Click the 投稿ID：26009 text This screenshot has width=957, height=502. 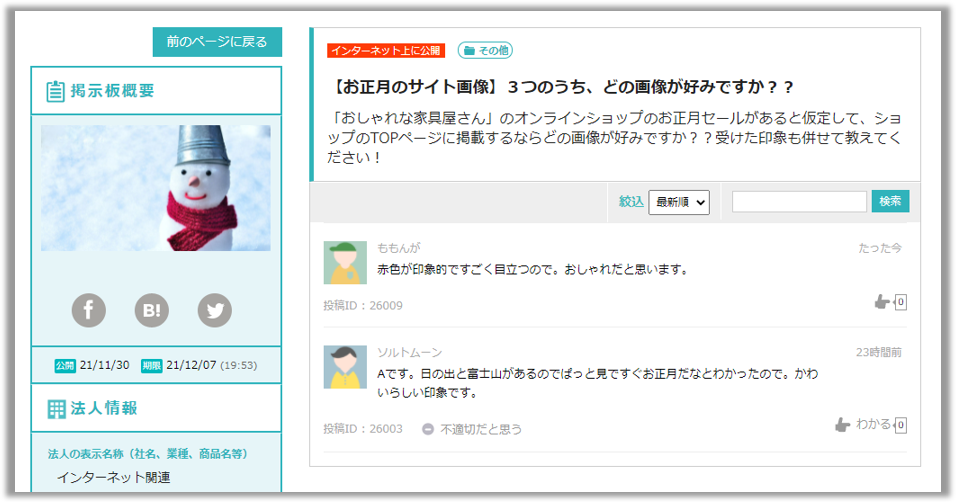point(363,306)
